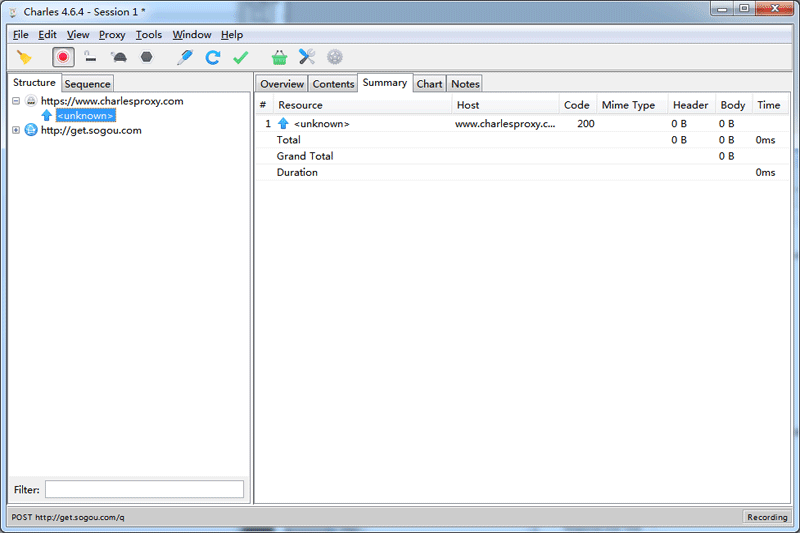Toggle SSL proxying padlock icon
This screenshot has height=533, width=800.
click(90, 58)
